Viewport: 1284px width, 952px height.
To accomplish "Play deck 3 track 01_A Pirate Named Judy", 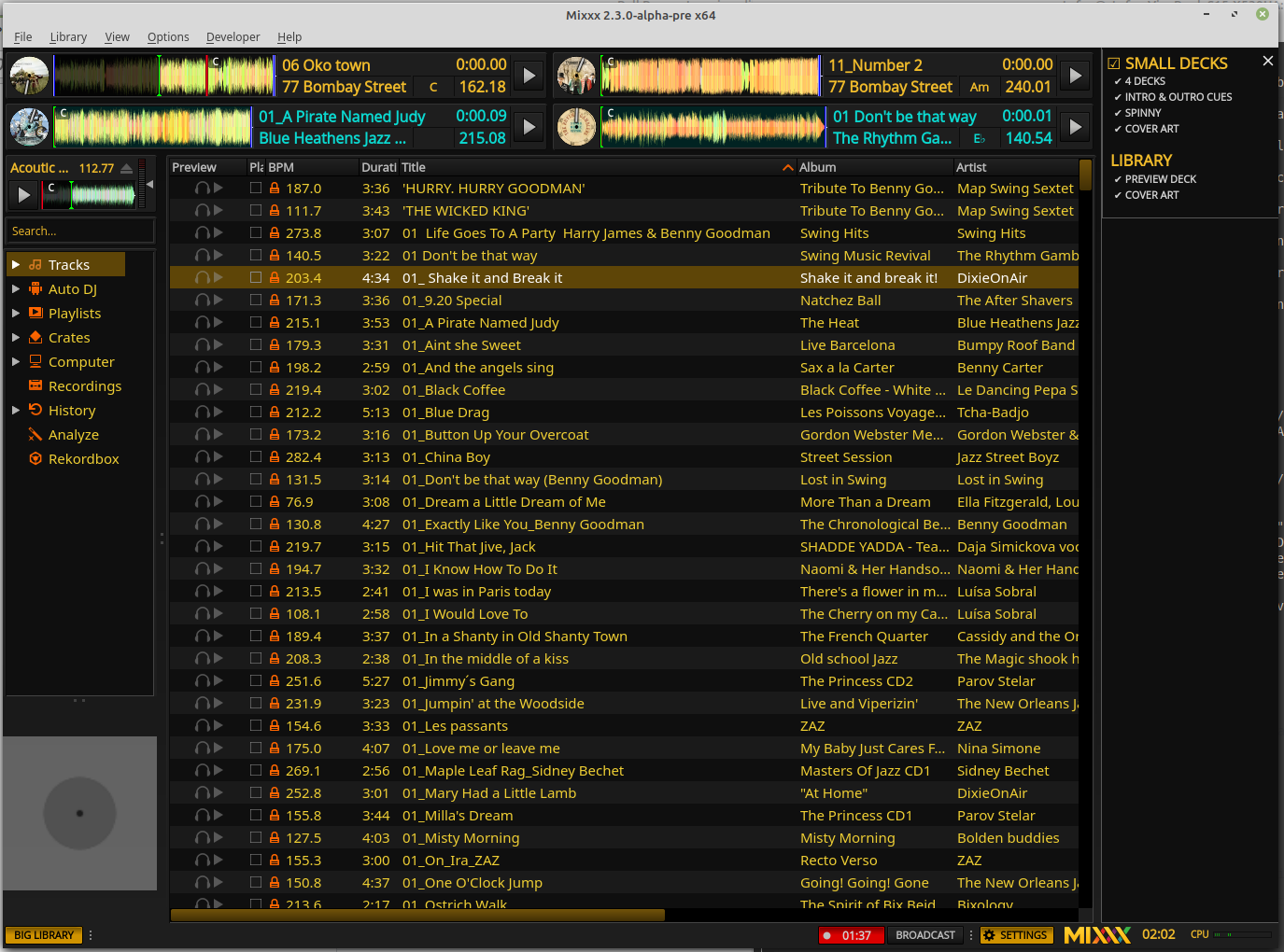I will coord(529,127).
